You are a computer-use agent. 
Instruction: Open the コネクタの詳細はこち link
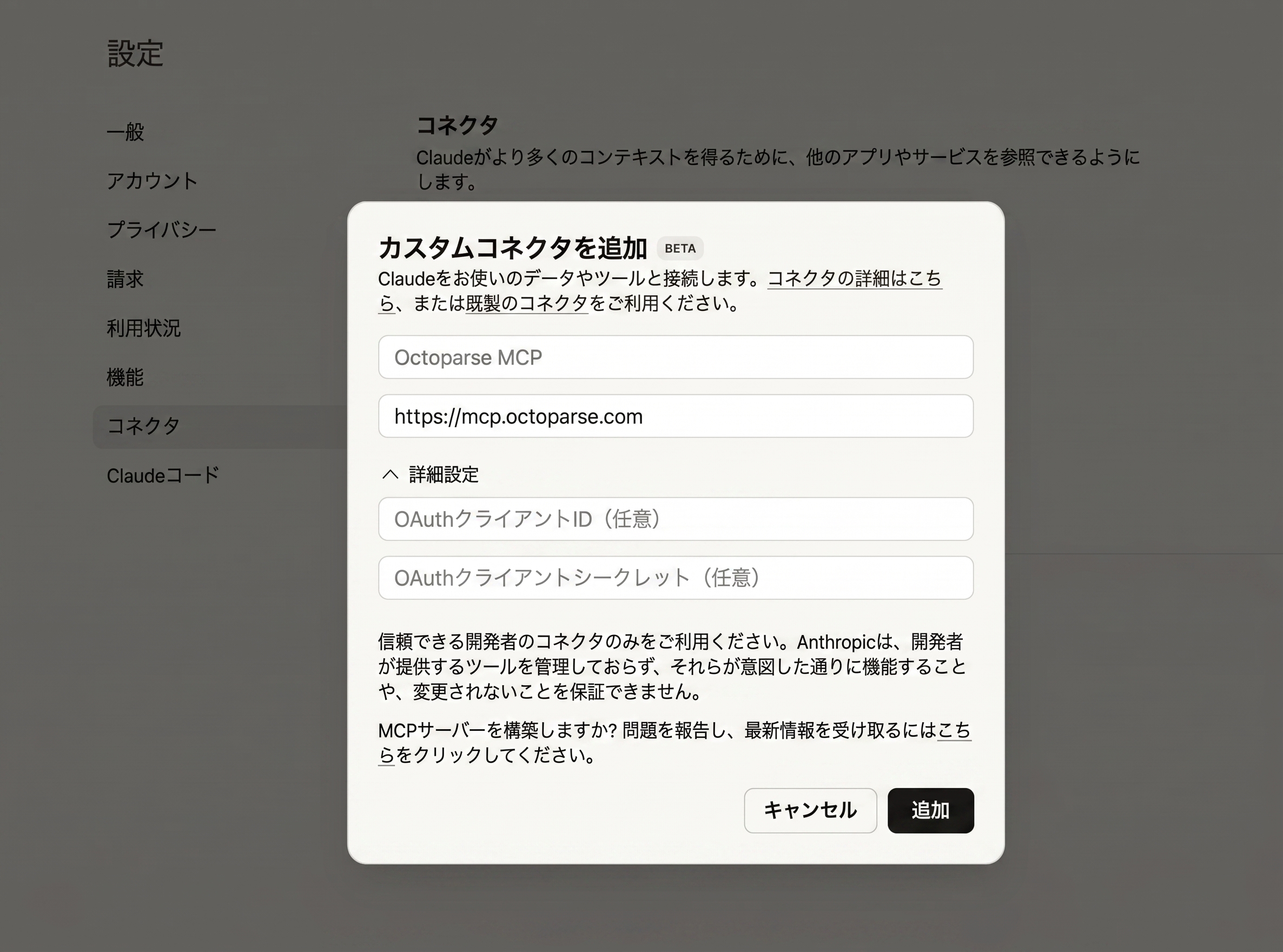pyautogui.click(x=855, y=279)
